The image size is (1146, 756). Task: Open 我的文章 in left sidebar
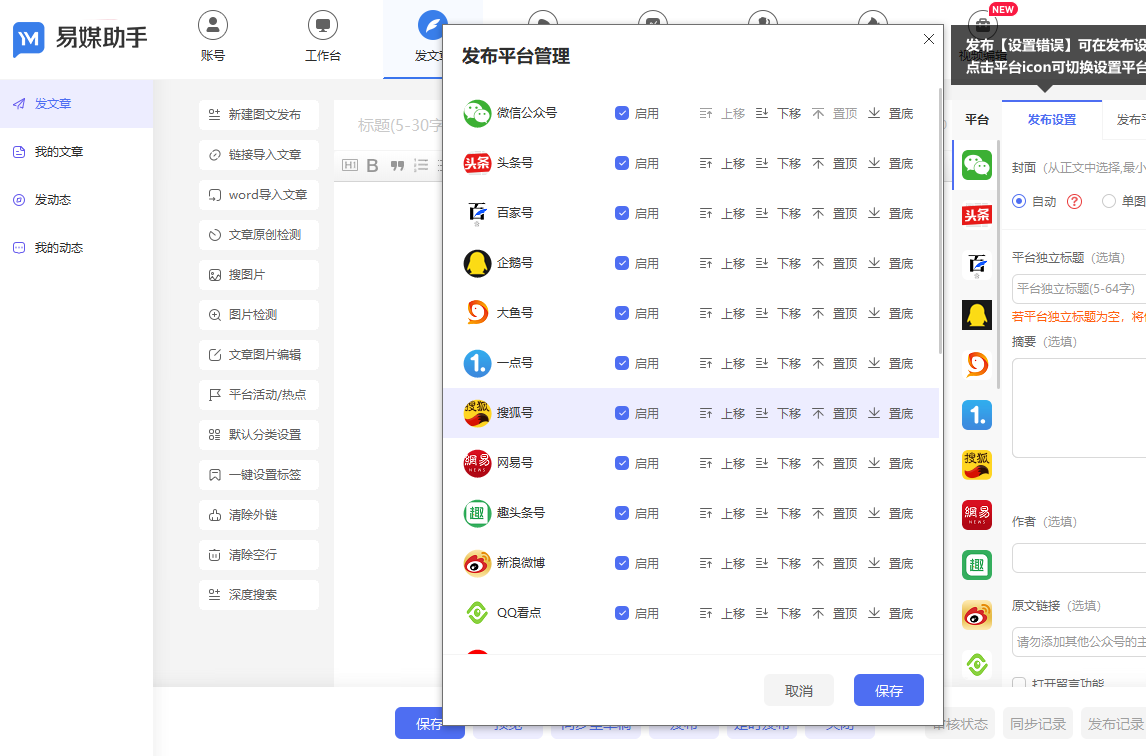pos(76,152)
